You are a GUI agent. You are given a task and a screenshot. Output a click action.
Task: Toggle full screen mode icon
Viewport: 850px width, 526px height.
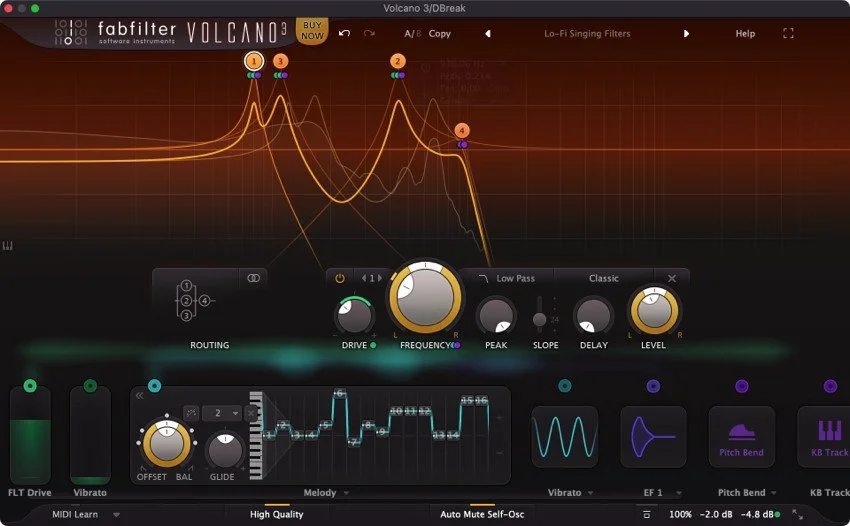click(x=788, y=34)
